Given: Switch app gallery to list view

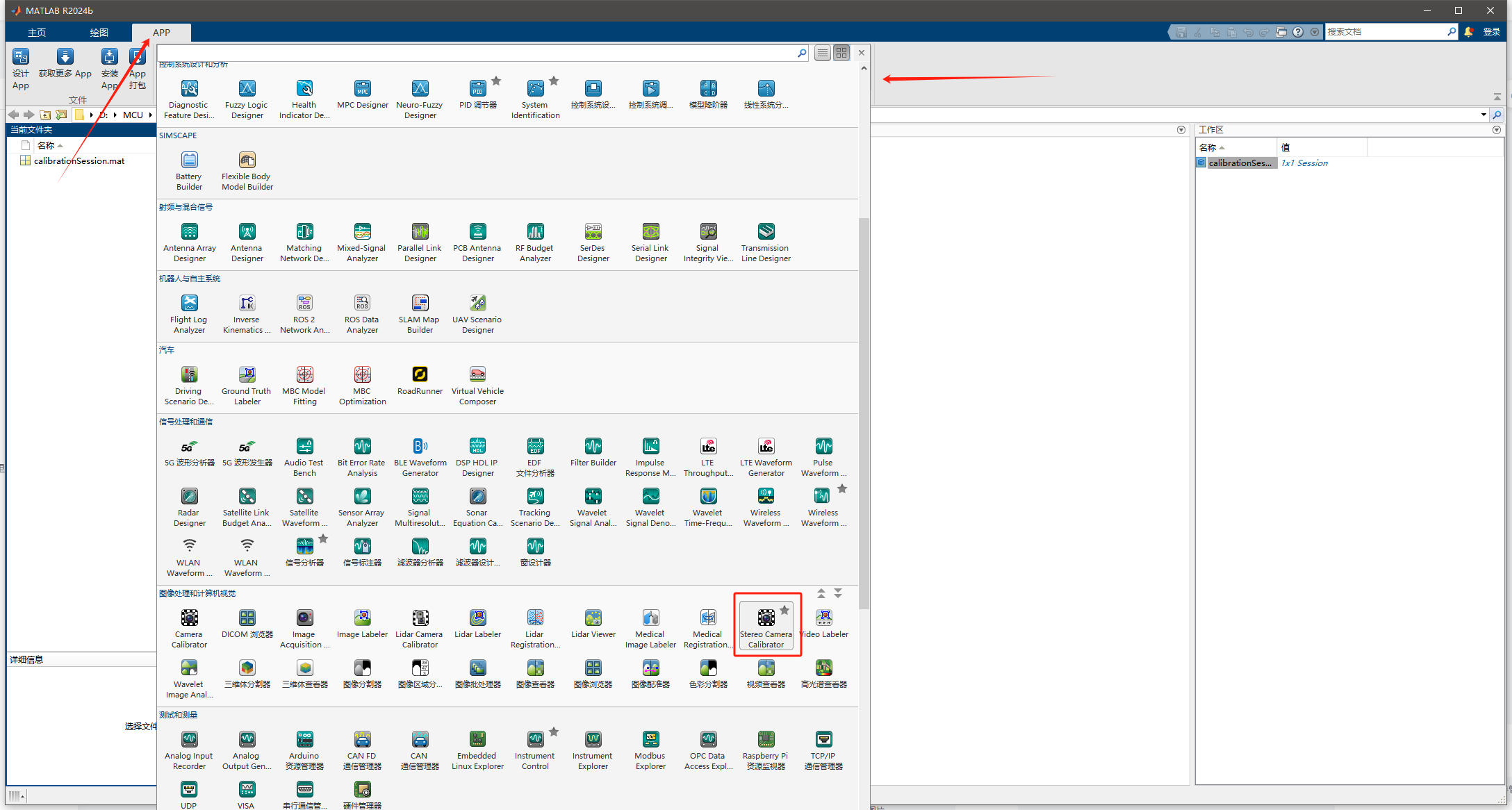Looking at the screenshot, I should [x=823, y=53].
